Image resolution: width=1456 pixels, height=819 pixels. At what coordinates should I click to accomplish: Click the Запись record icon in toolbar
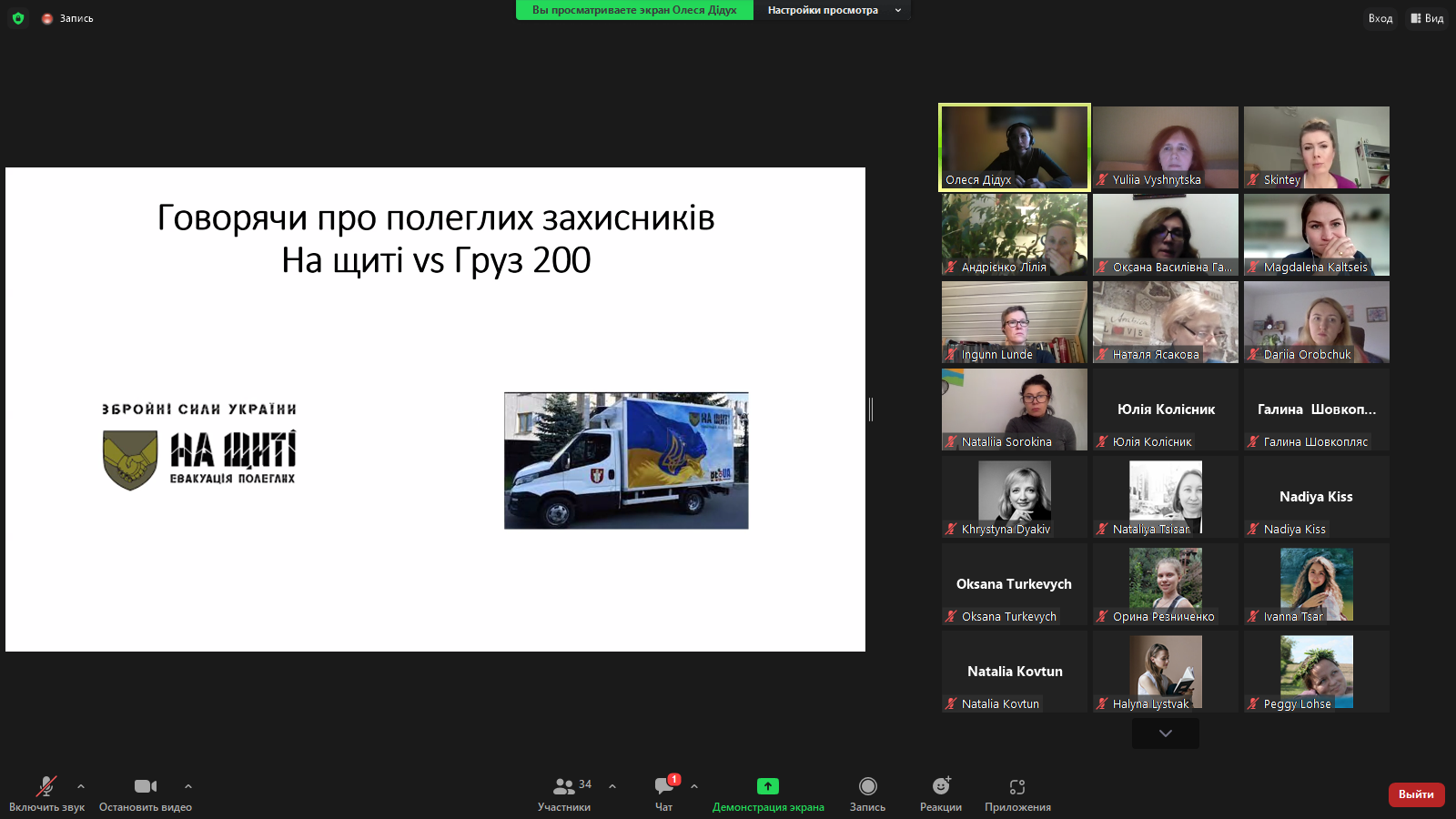pyautogui.click(x=867, y=786)
